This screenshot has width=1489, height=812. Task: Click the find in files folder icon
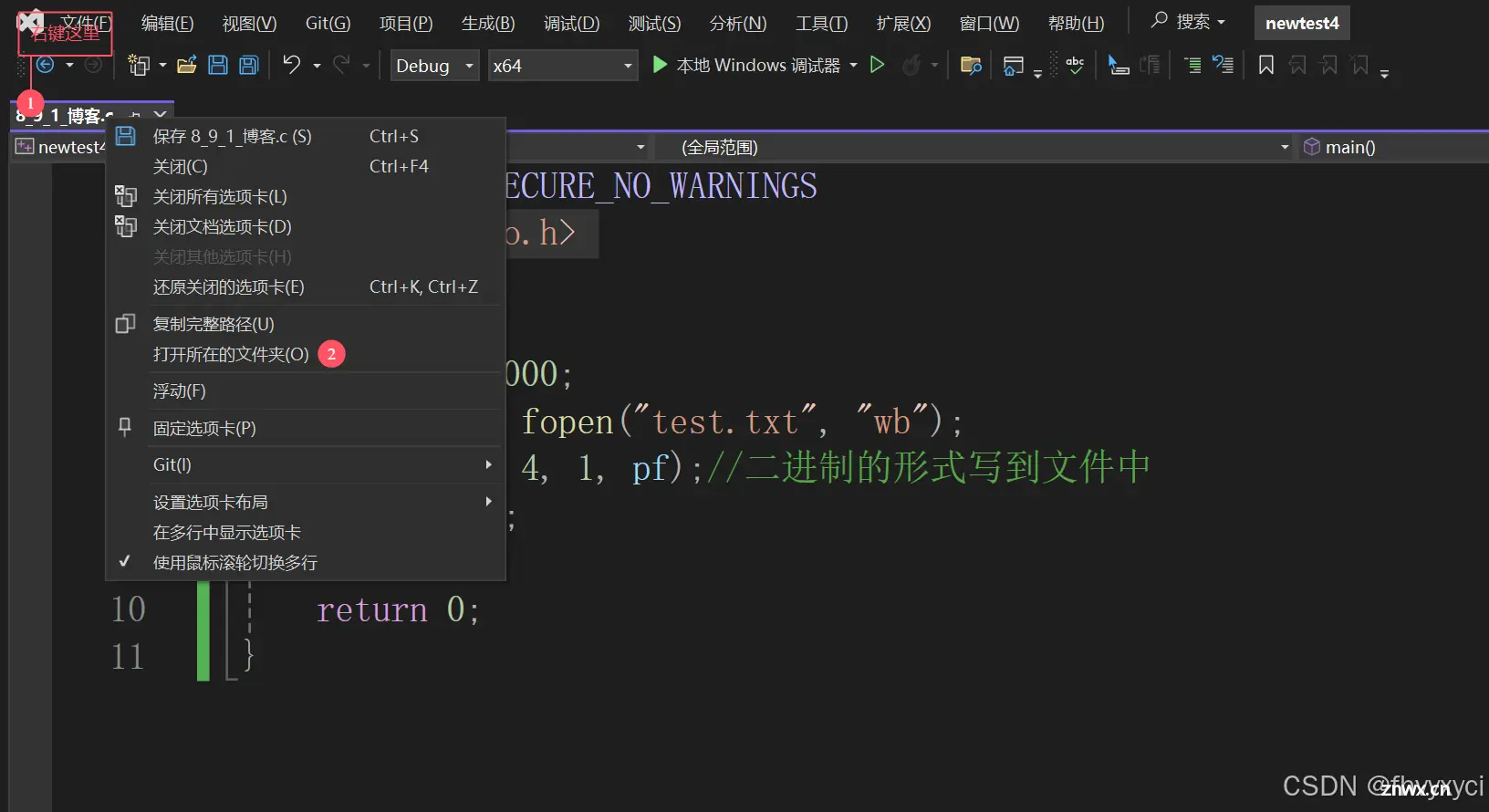(x=972, y=66)
